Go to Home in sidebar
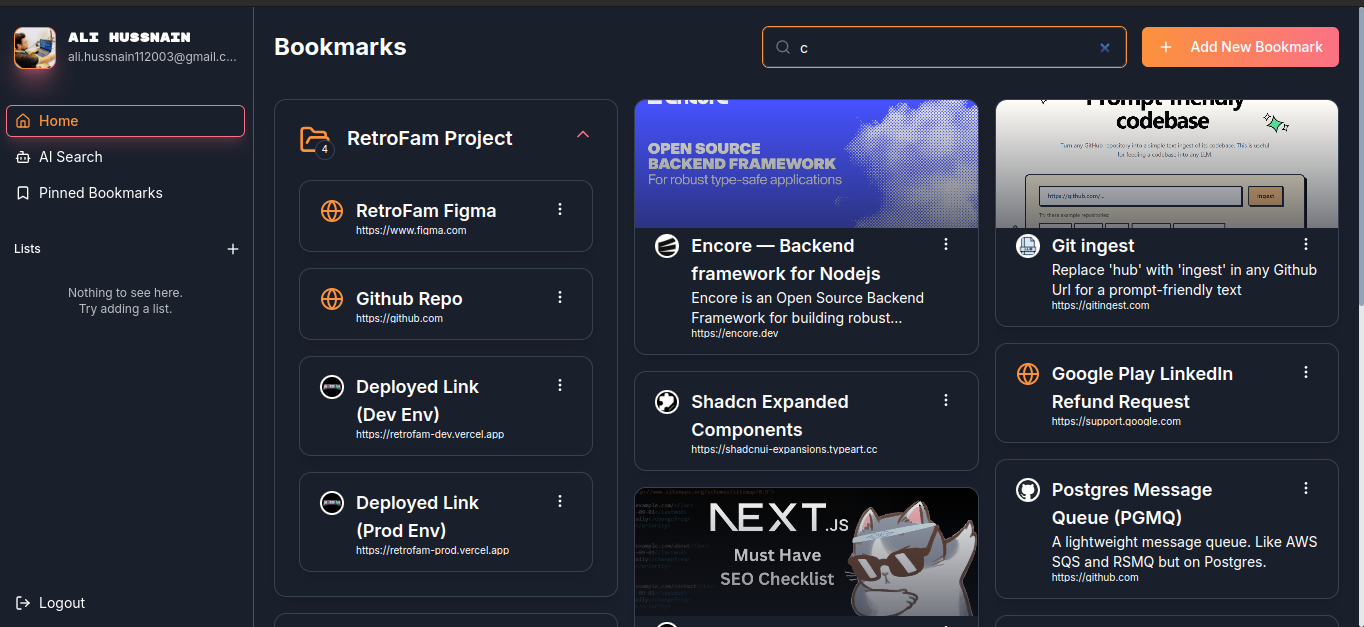Screen dimensions: 1364x627 tap(125, 121)
